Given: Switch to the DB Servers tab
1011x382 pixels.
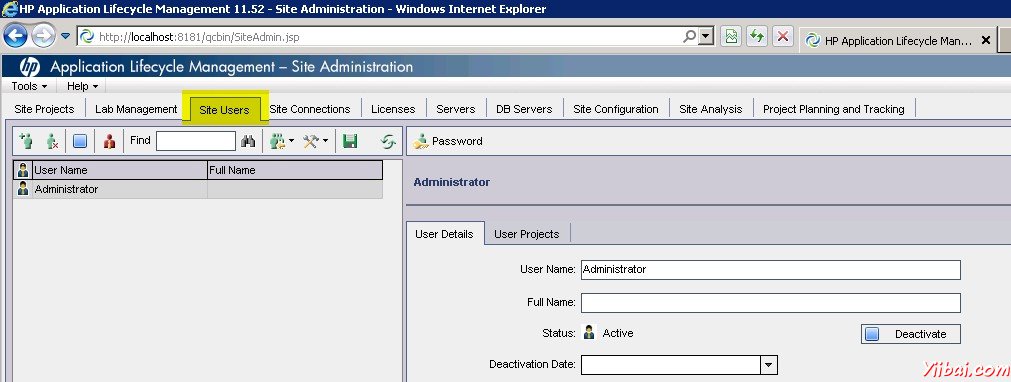Looking at the screenshot, I should point(524,109).
